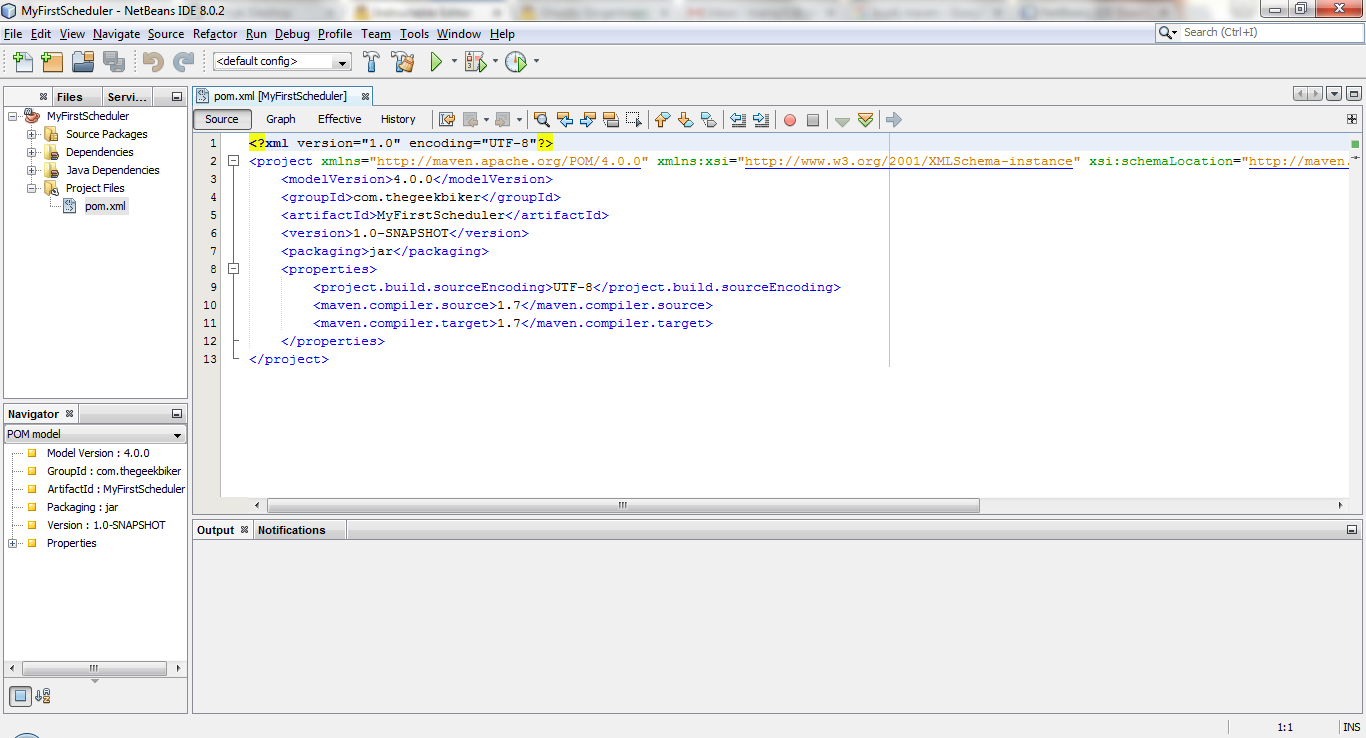Screen dimensions: 1366x738
Task: Open the Refactor menu
Action: (214, 33)
